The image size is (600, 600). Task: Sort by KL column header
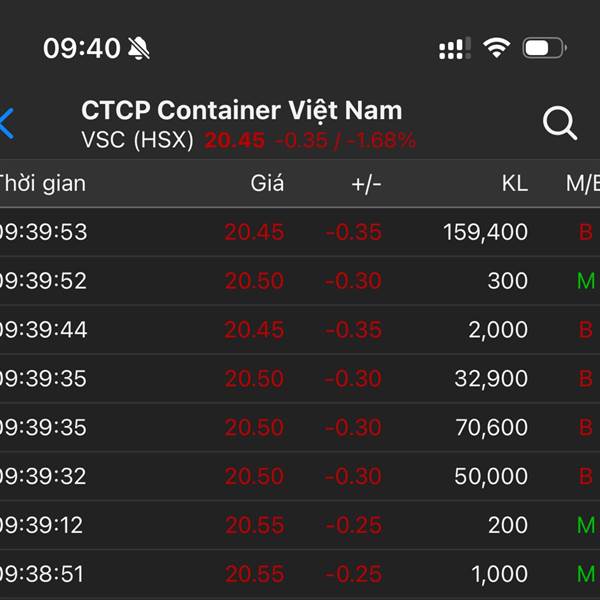[514, 183]
